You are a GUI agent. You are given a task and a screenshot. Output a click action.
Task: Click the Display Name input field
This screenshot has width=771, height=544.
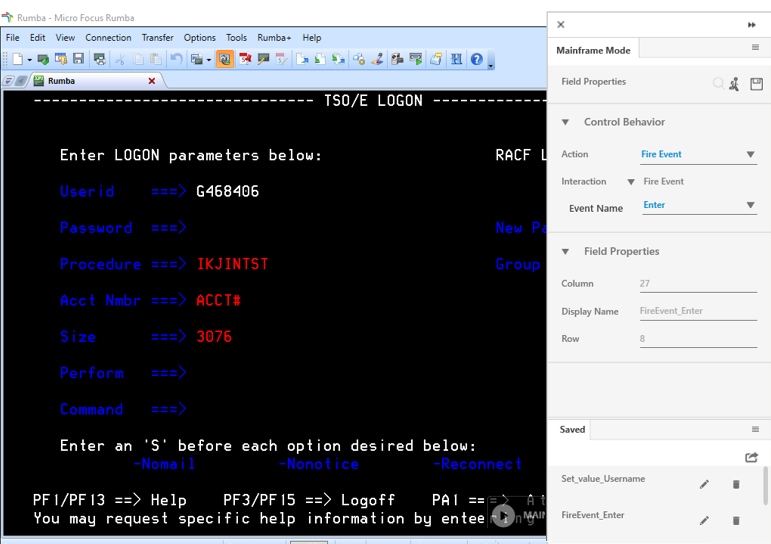pos(698,311)
